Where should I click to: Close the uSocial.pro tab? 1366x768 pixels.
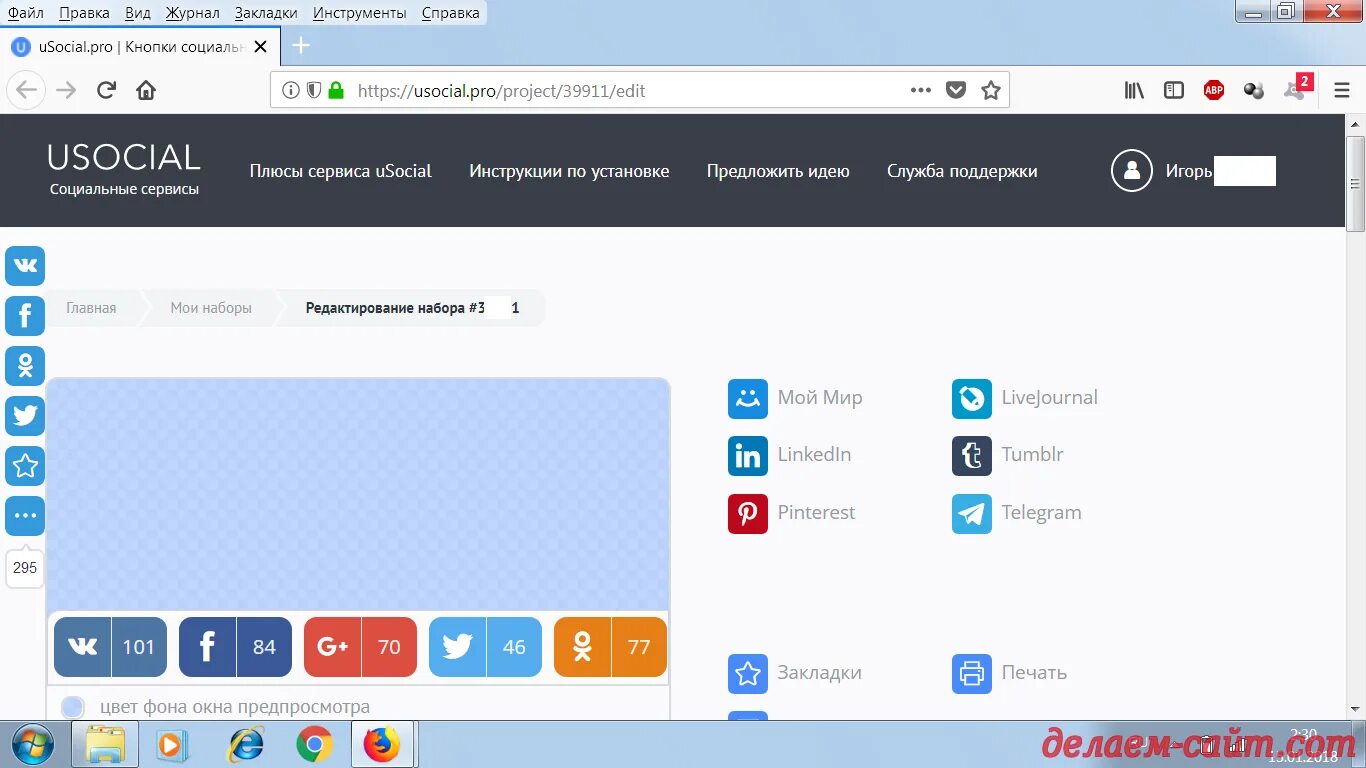click(x=260, y=46)
